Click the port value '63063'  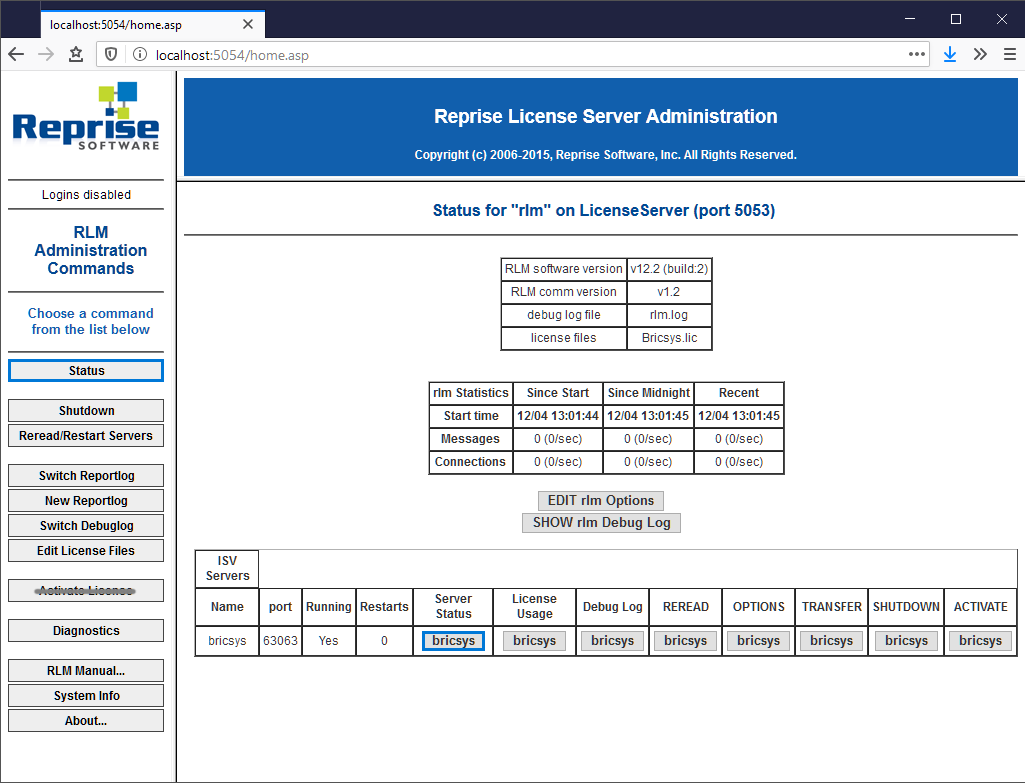pyautogui.click(x=280, y=641)
